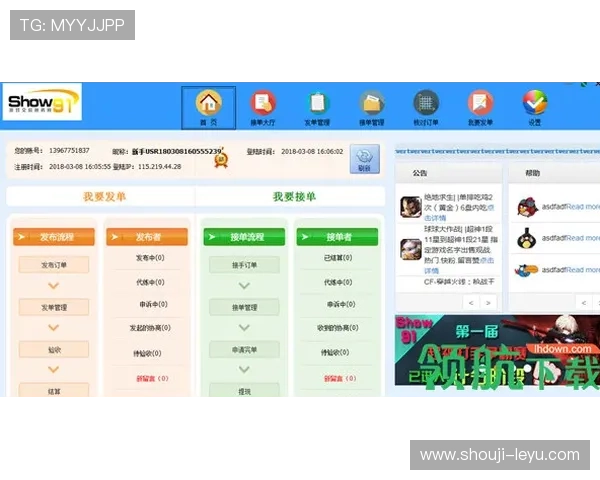Viewport: 600px width, 480px height.
Task: Open 已结算(0) in the receiver list
Action: coord(338,258)
